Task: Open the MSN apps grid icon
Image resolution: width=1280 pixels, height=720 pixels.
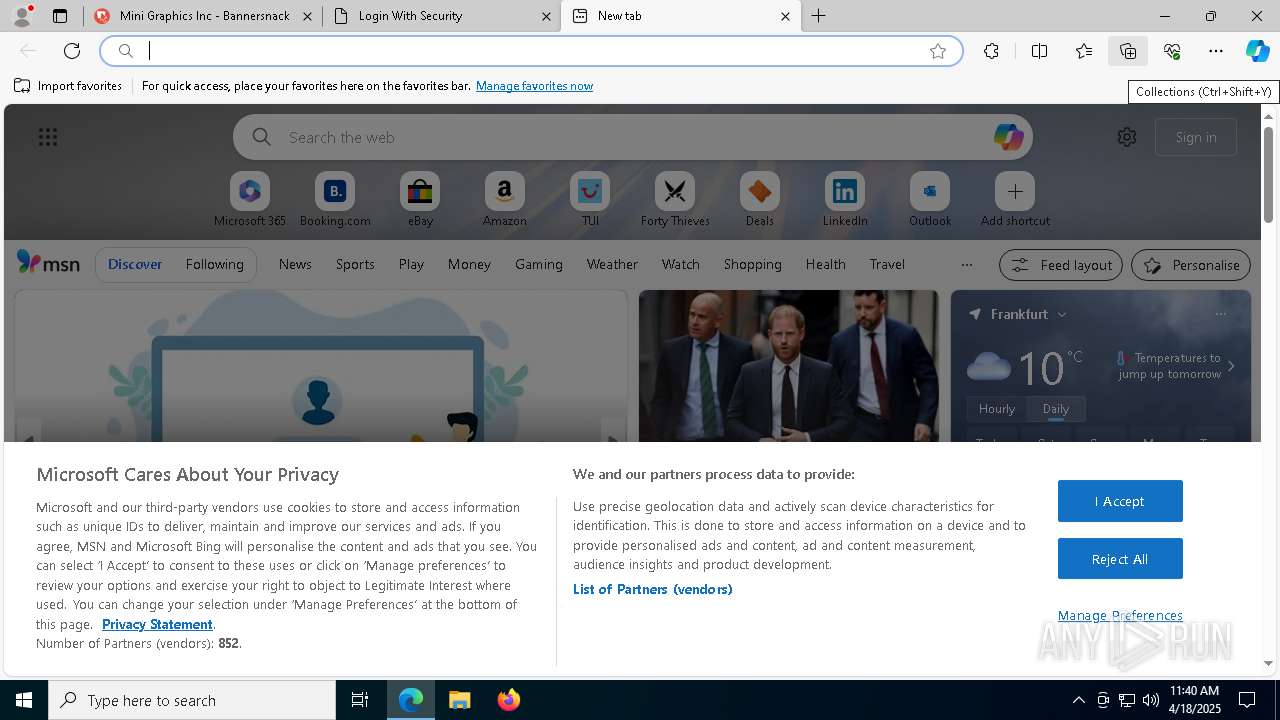Action: tap(48, 137)
